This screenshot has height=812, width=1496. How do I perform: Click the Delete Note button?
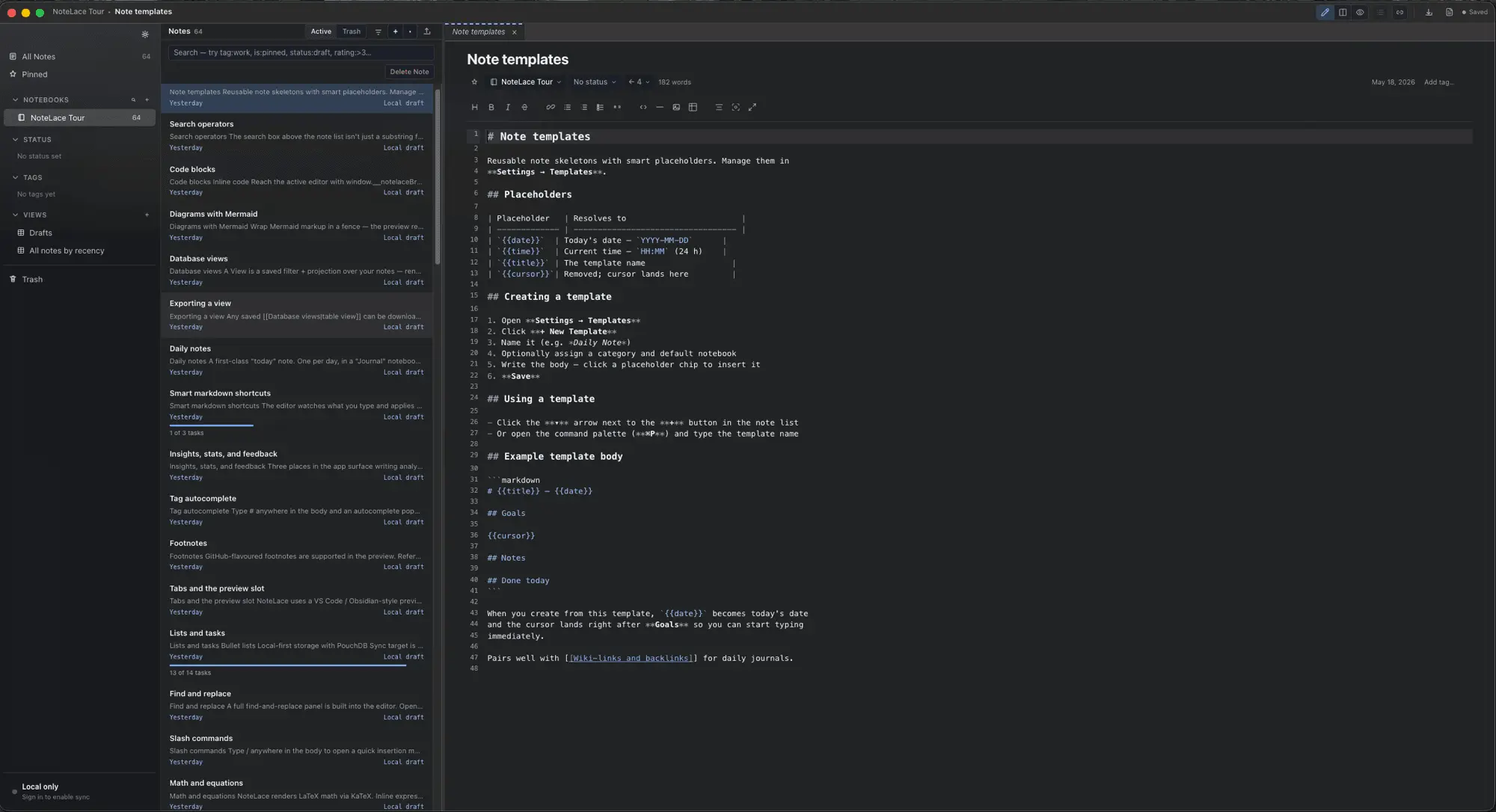[x=409, y=72]
